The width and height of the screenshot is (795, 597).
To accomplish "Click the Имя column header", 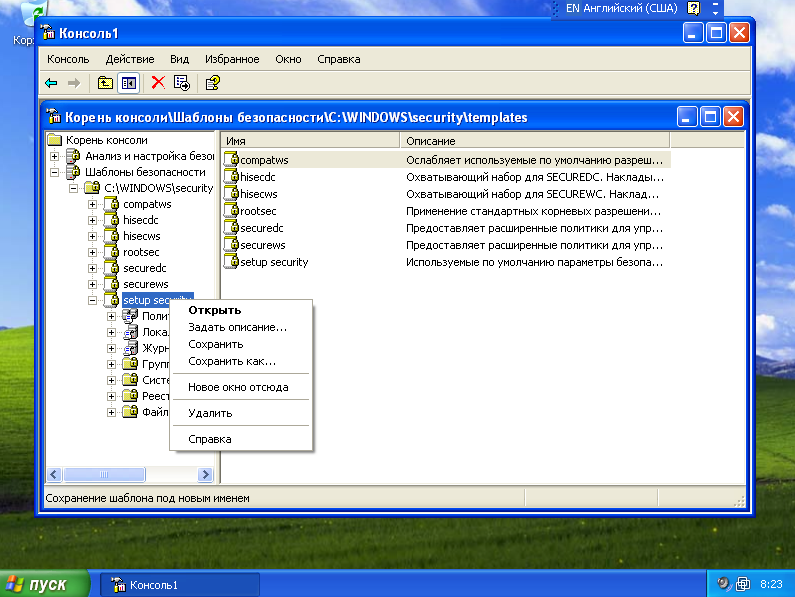I will (311, 141).
